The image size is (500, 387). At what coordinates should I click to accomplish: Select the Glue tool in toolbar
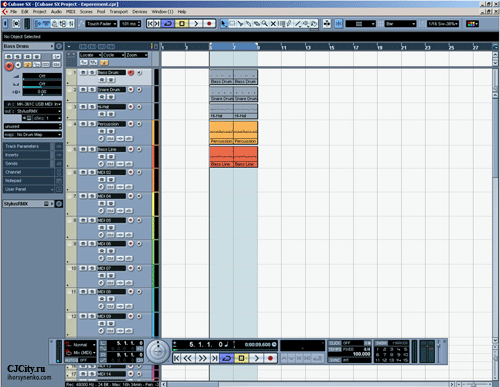(x=248, y=24)
